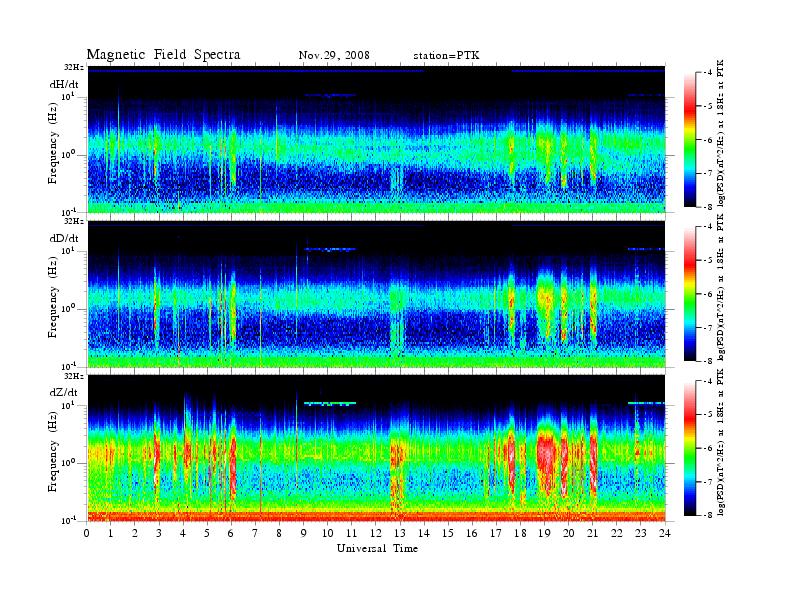792x612 pixels.
Task: Click the cyan 10 Hz line in dZ/dt near hour 10
Action: click(330, 403)
